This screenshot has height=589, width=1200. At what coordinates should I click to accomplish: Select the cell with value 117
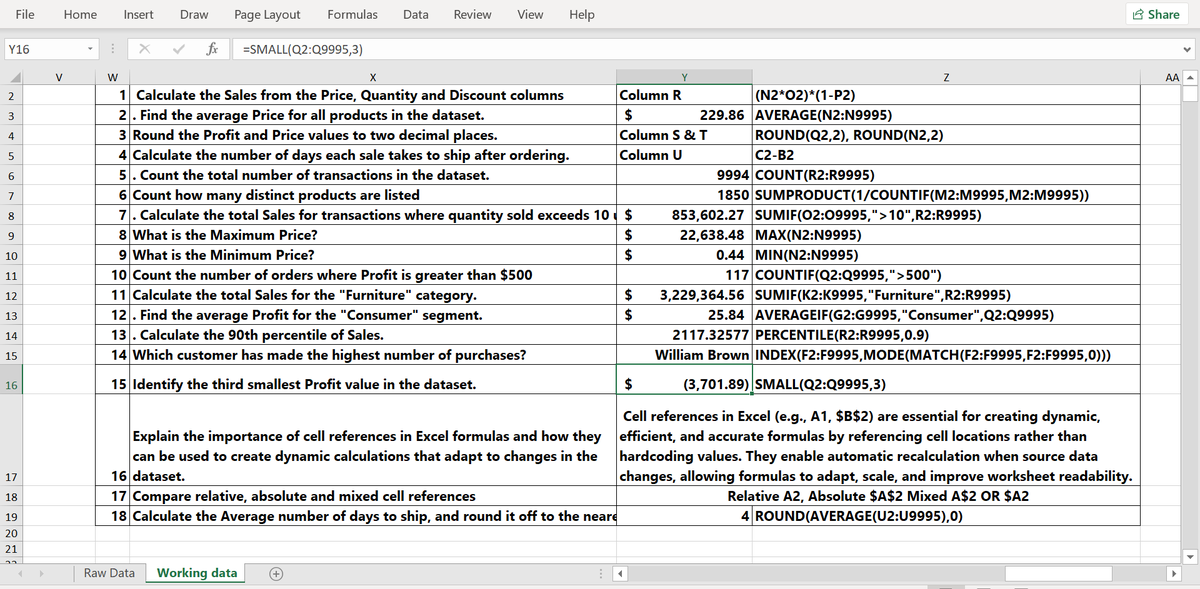point(684,275)
